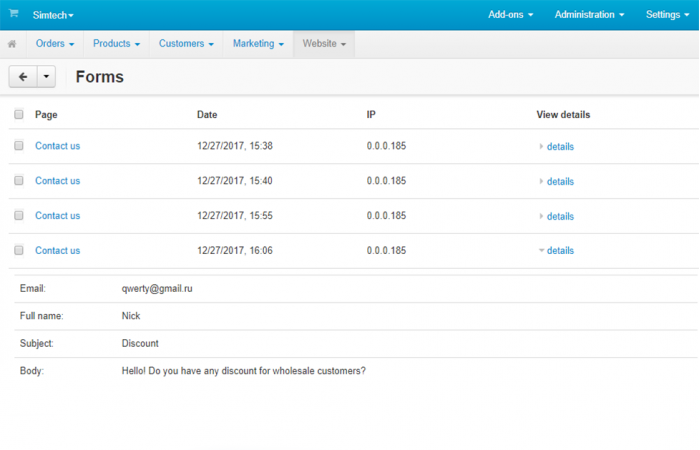
Task: Go to the home dashboard icon
Action: [12, 44]
